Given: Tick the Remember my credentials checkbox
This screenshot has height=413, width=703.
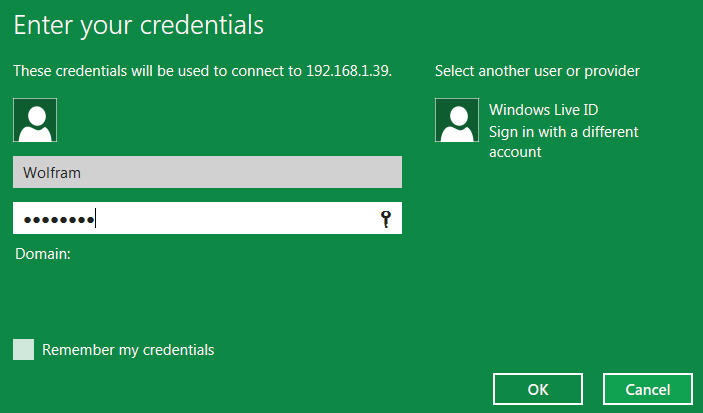Looking at the screenshot, I should (x=23, y=349).
